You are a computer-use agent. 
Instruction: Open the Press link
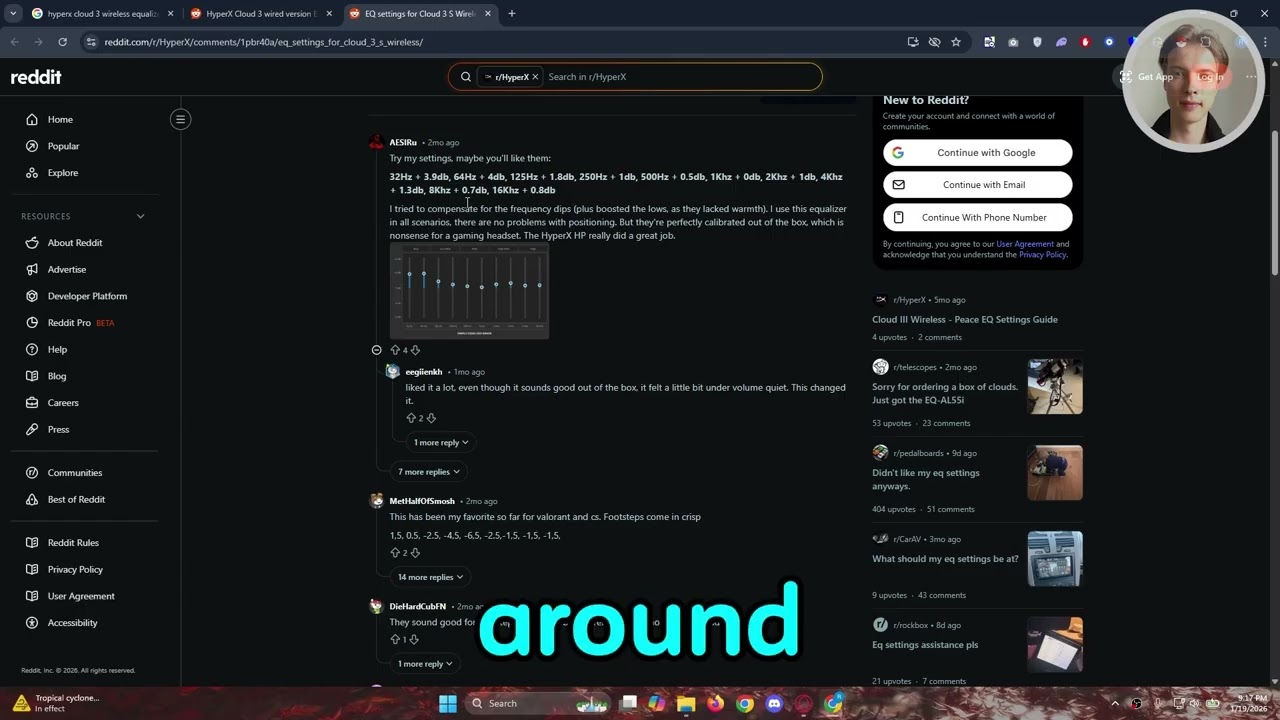[x=58, y=429]
